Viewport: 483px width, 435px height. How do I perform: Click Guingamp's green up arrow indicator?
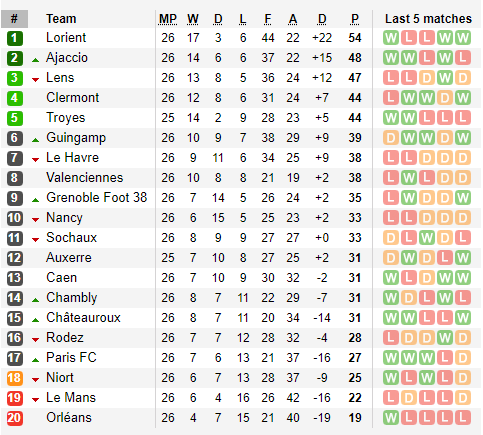pos(35,140)
